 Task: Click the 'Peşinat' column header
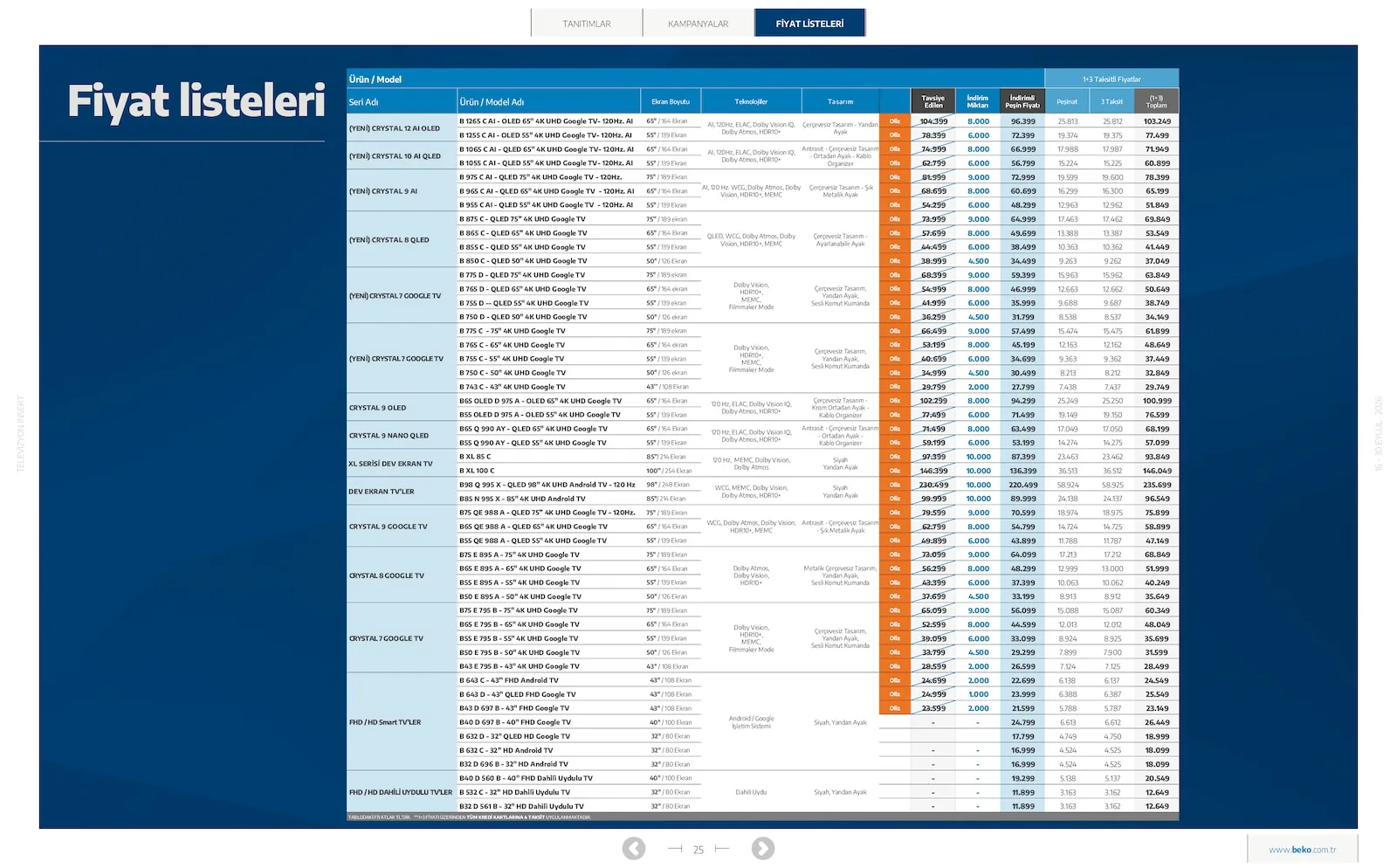point(1067,102)
